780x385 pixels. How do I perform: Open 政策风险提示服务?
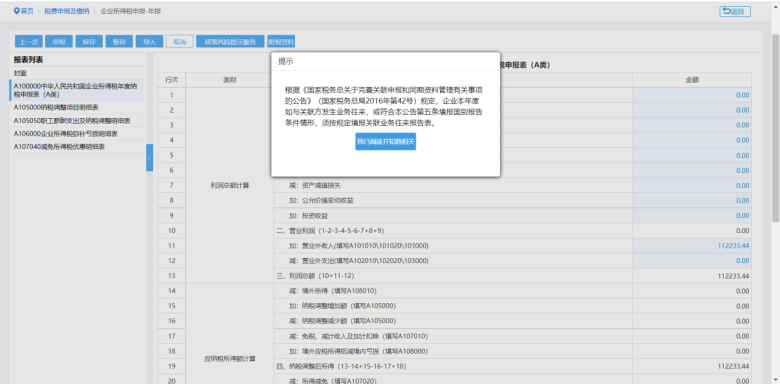(230, 42)
